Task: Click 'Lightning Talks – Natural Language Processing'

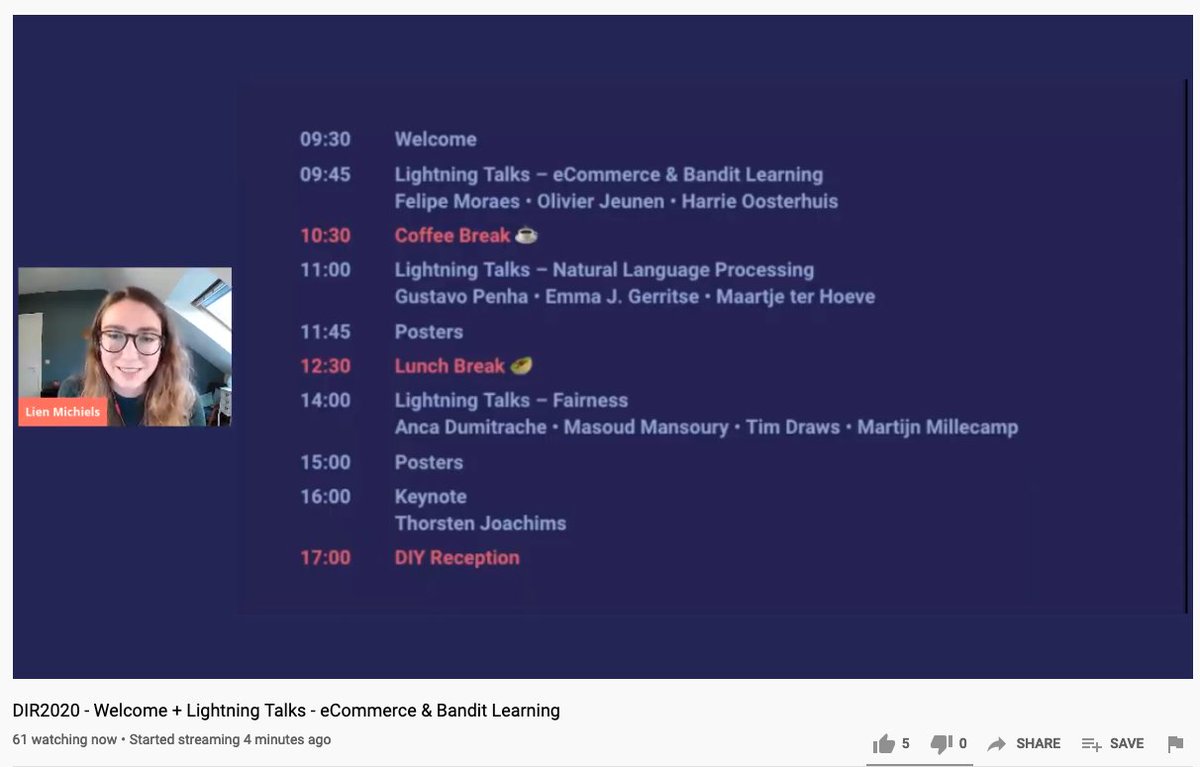Action: (604, 270)
